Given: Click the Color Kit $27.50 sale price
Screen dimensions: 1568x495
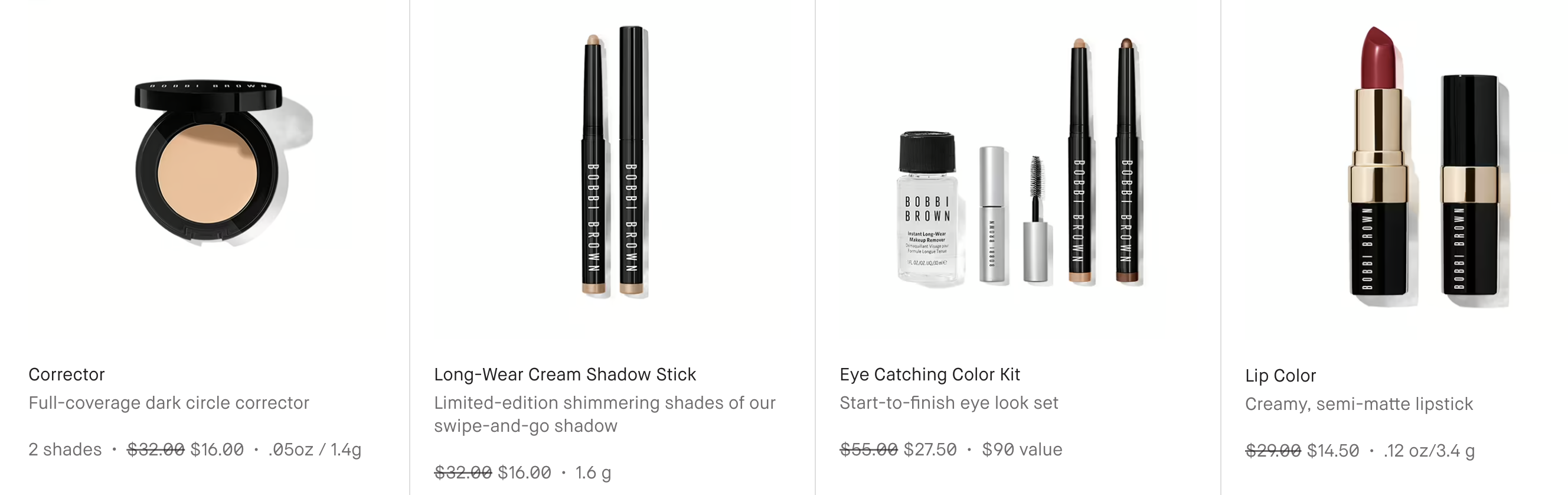Looking at the screenshot, I should click(929, 450).
